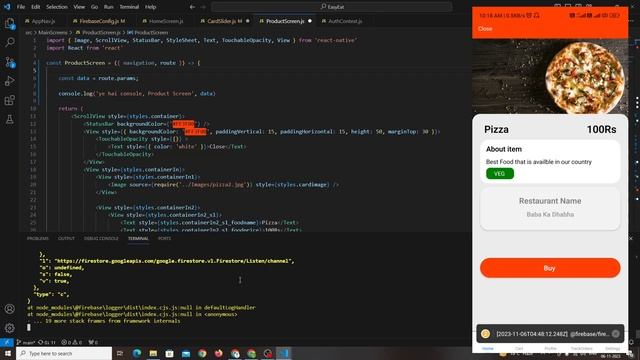This screenshot has height=360, width=640.
Task: Tap the Profile tab in emulator bottom bar
Action: (x=550, y=348)
